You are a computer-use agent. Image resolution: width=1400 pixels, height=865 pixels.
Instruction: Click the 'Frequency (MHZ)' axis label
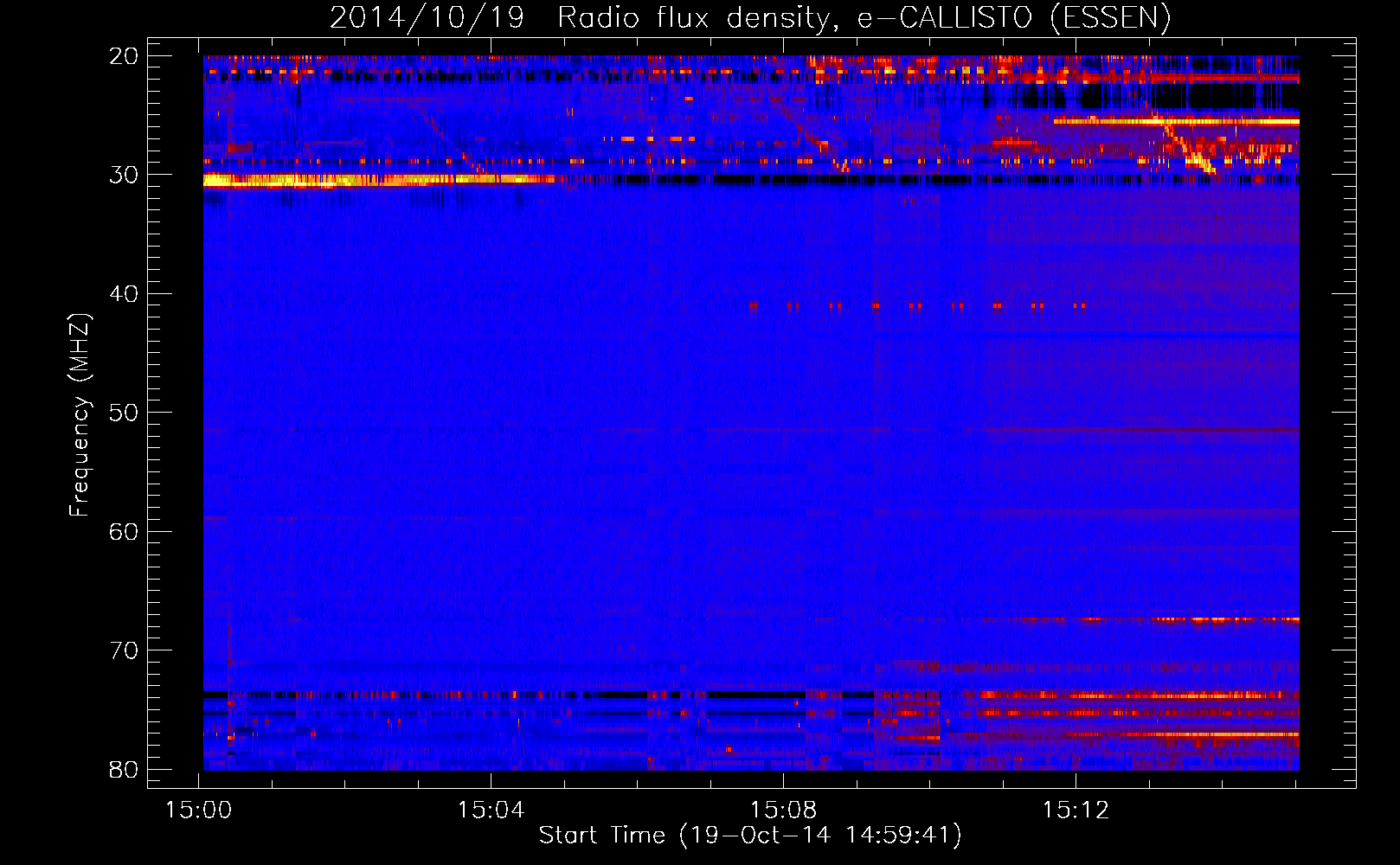click(x=80, y=415)
